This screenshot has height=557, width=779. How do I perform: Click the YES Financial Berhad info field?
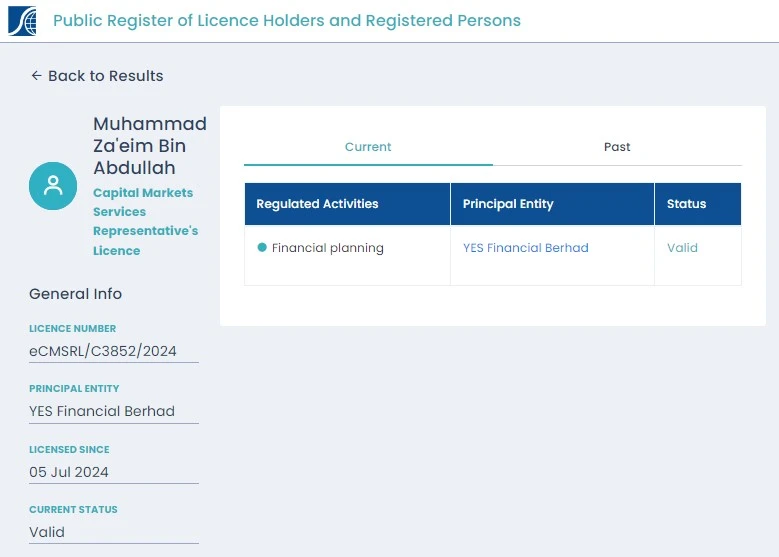tap(114, 411)
